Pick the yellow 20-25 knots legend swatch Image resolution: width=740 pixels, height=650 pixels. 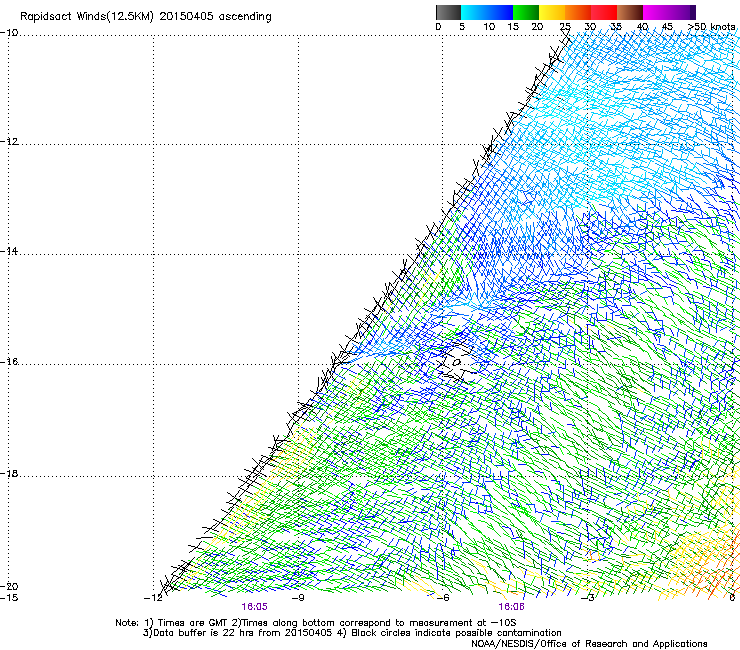(552, 12)
